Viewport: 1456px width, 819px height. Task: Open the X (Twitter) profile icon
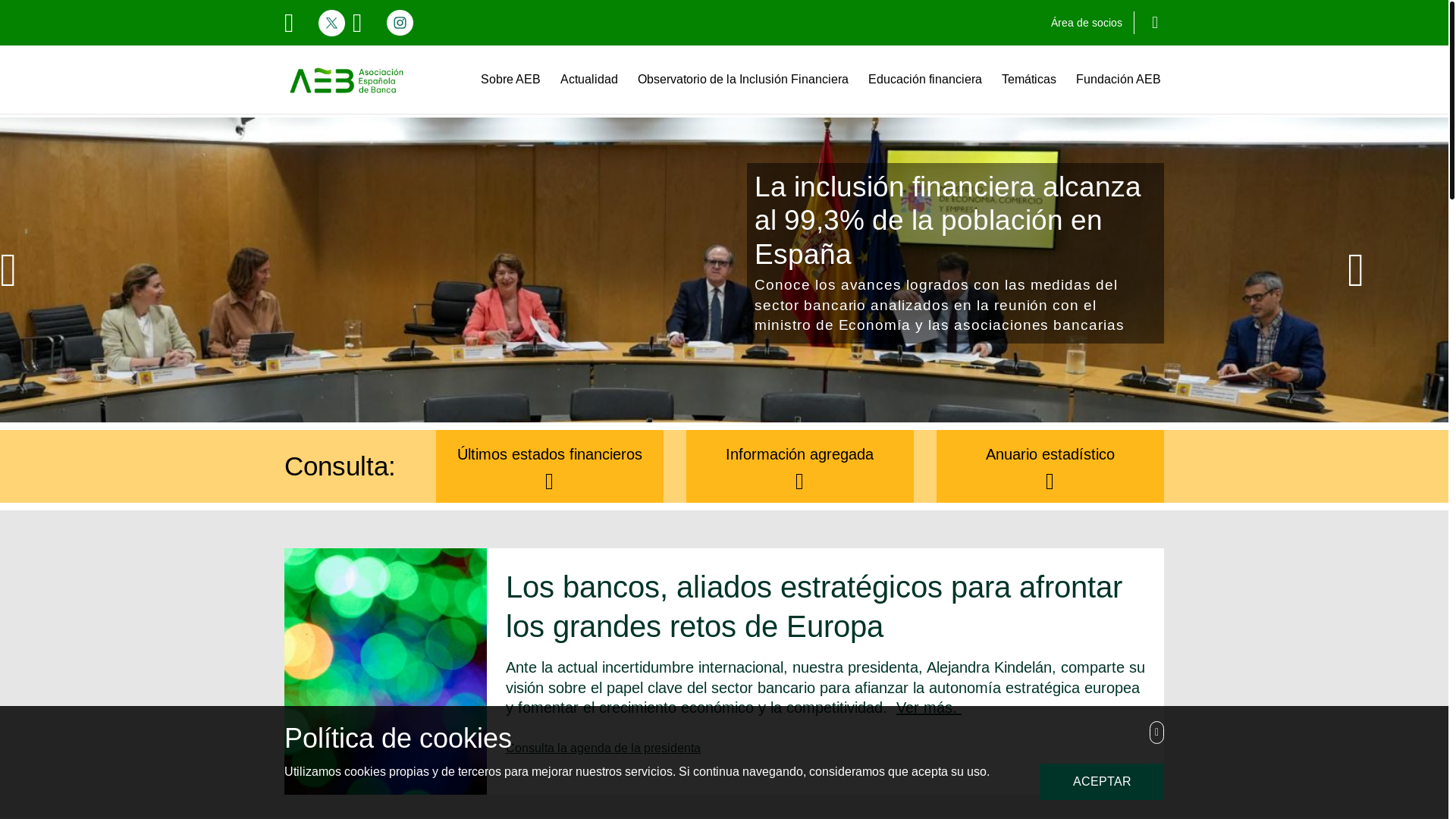(x=331, y=23)
